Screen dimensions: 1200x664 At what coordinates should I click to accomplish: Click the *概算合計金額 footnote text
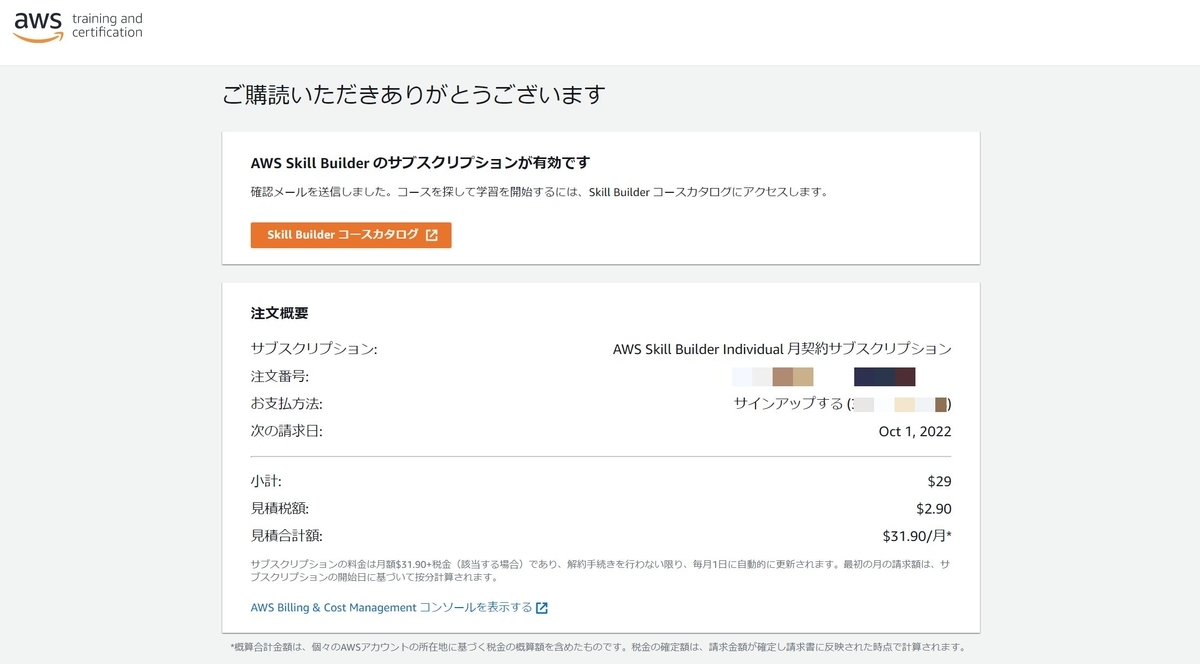pyautogui.click(x=597, y=647)
